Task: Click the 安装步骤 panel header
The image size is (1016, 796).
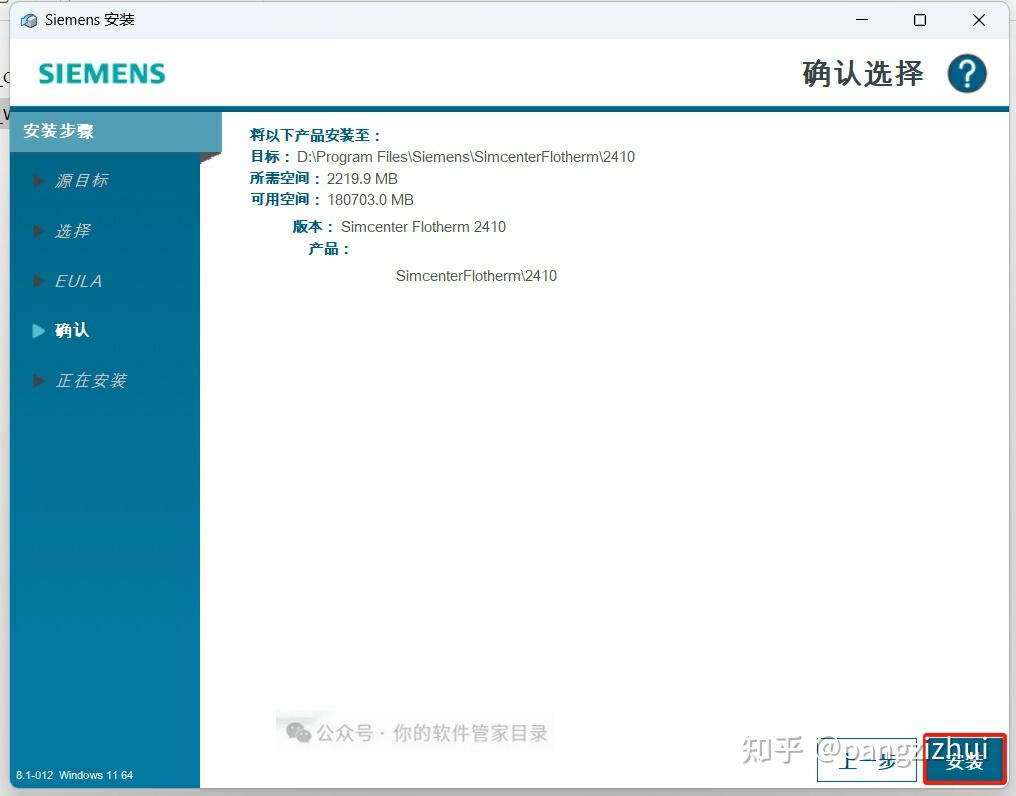Action: pos(57,130)
